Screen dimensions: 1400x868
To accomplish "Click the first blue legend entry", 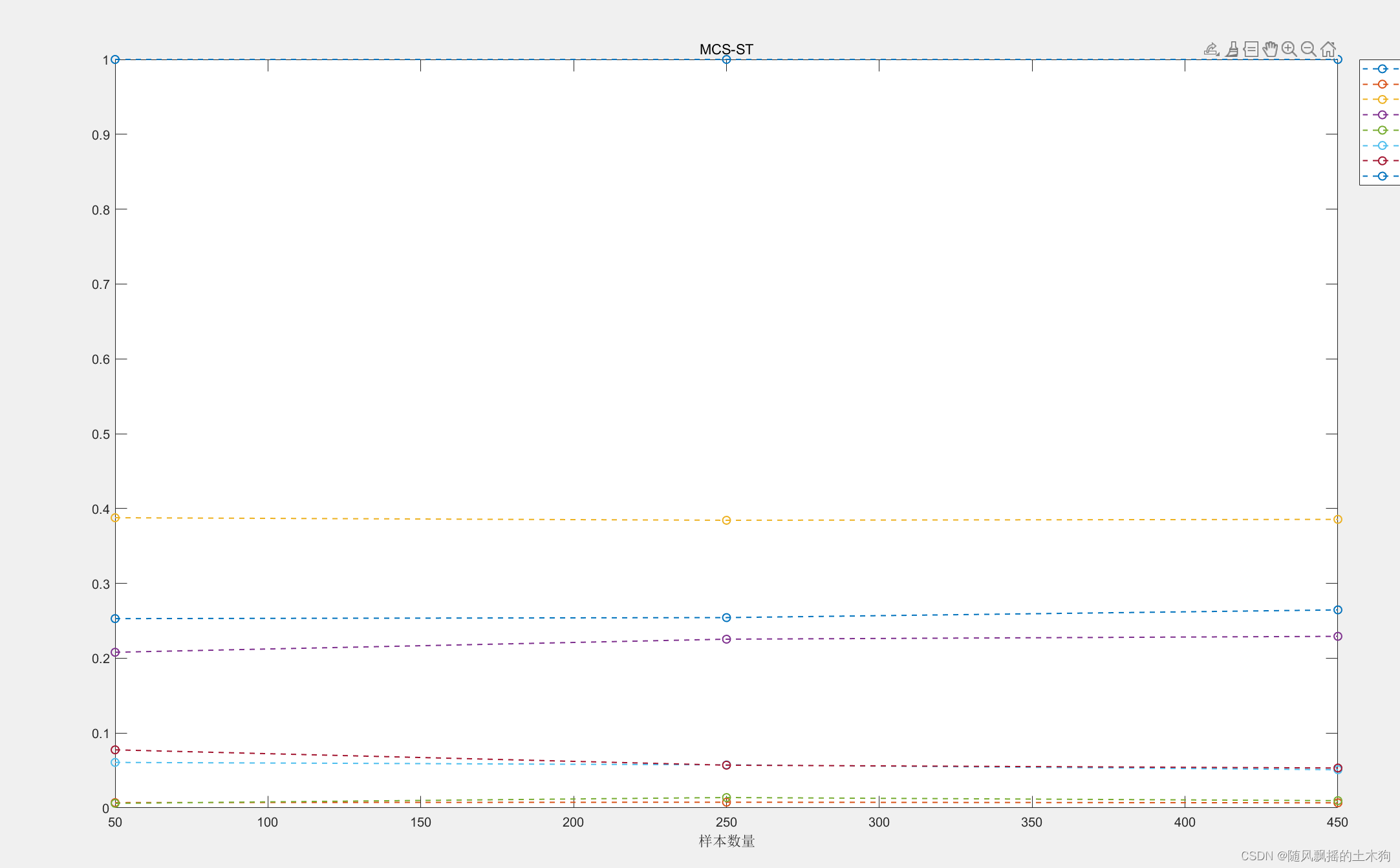I will click(x=1382, y=69).
